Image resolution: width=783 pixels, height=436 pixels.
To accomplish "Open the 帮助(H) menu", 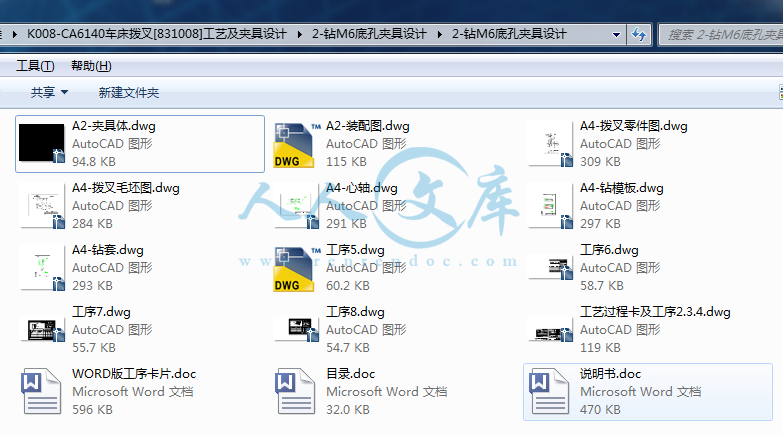I will 91,65.
